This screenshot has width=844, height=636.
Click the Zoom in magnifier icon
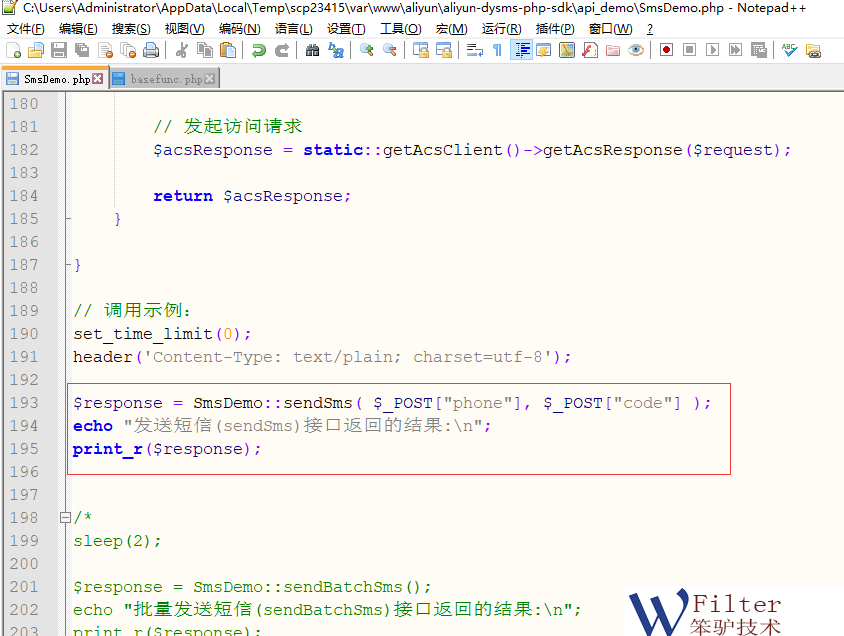(x=367, y=50)
